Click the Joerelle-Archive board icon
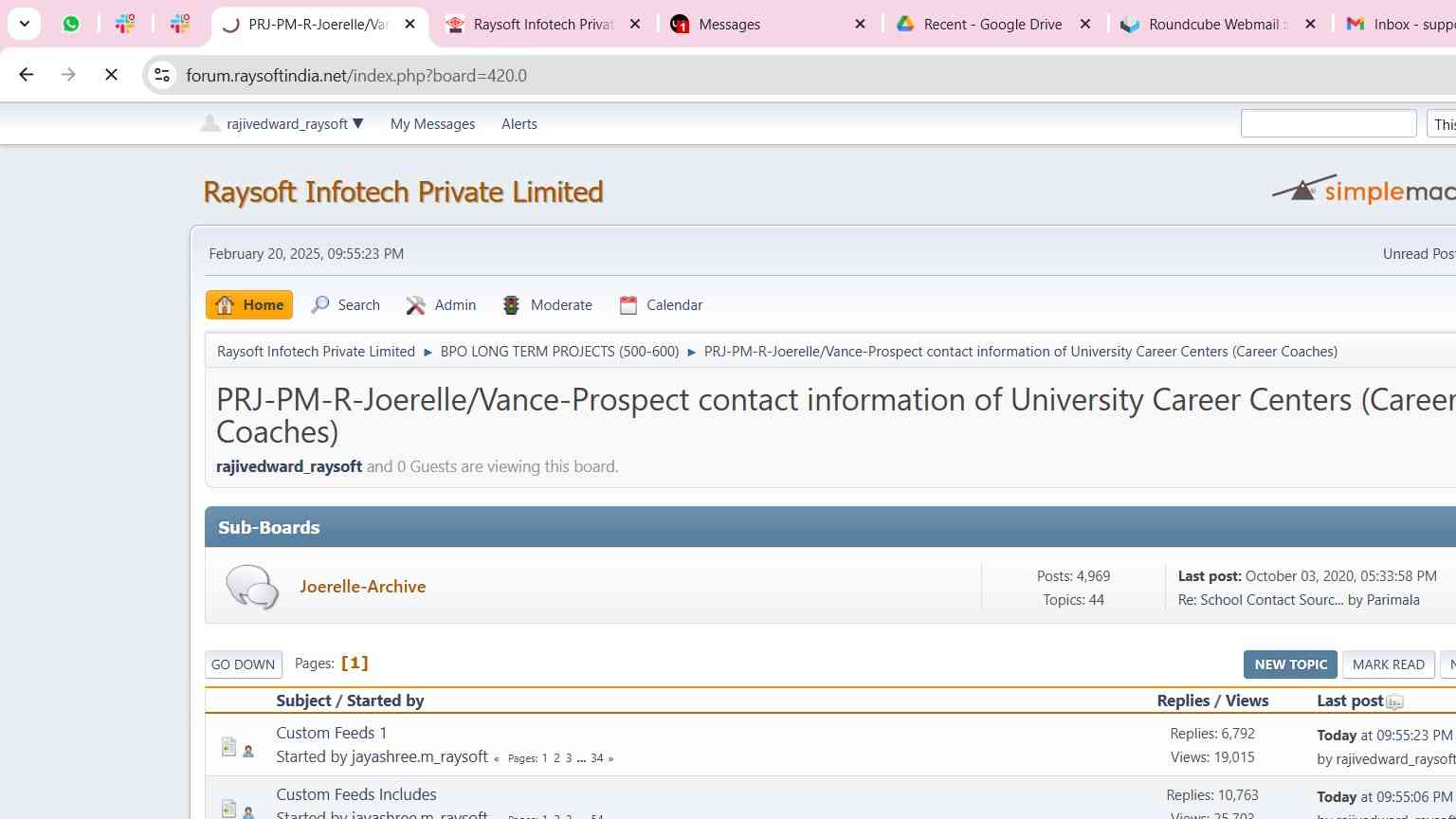The image size is (1456, 819). pos(252,587)
